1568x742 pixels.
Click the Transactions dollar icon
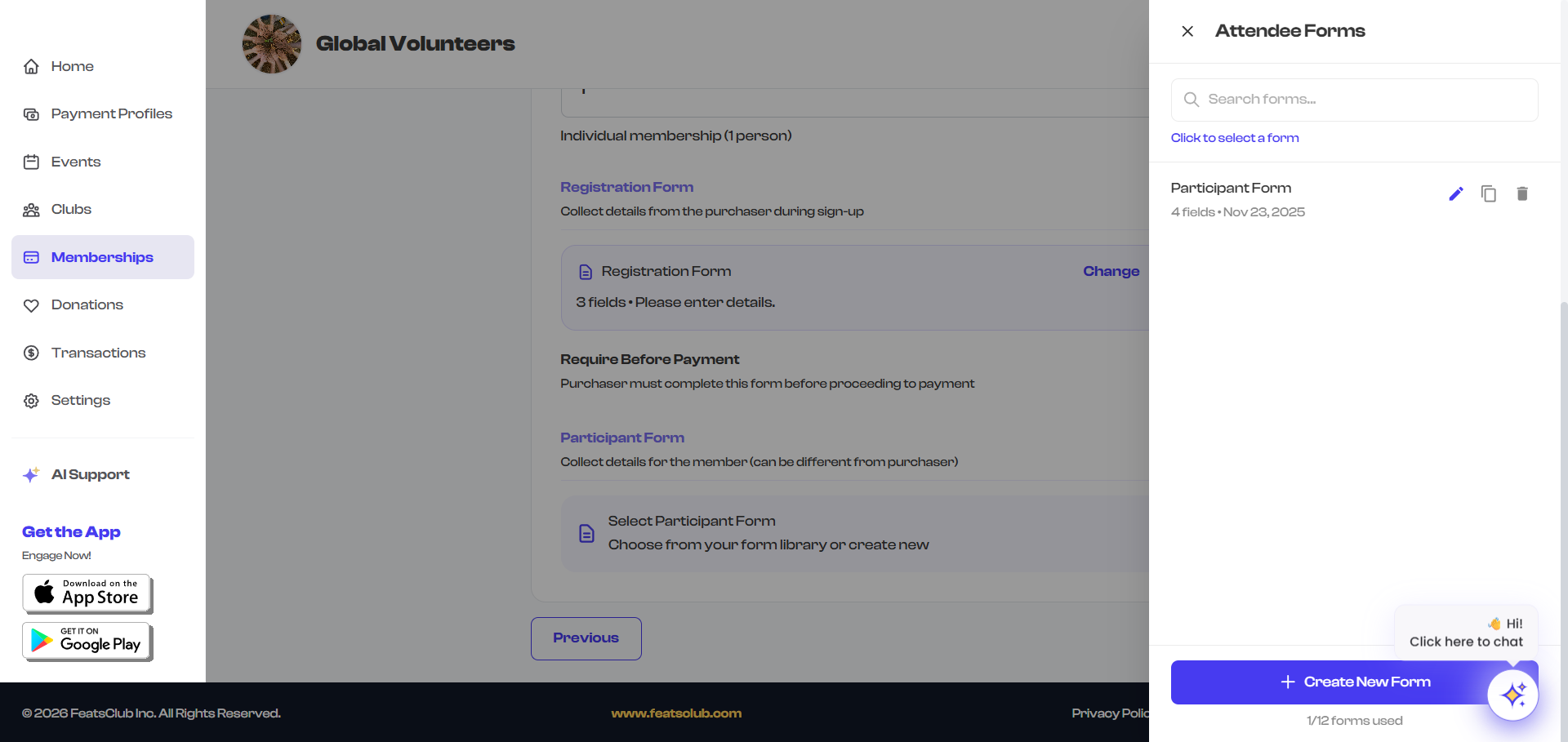(x=31, y=353)
